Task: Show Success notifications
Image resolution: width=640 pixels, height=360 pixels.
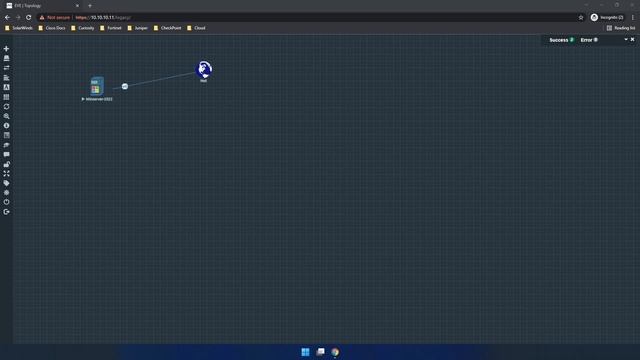Action: click(562, 40)
